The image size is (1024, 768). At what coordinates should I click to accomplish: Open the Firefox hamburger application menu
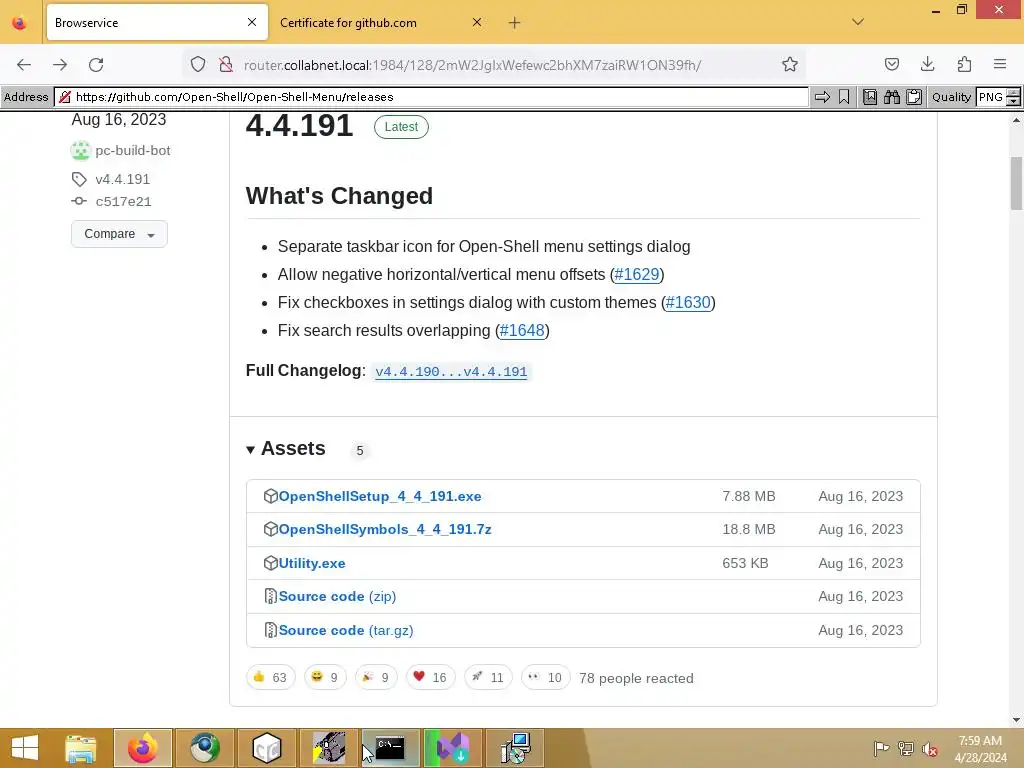(x=1000, y=64)
